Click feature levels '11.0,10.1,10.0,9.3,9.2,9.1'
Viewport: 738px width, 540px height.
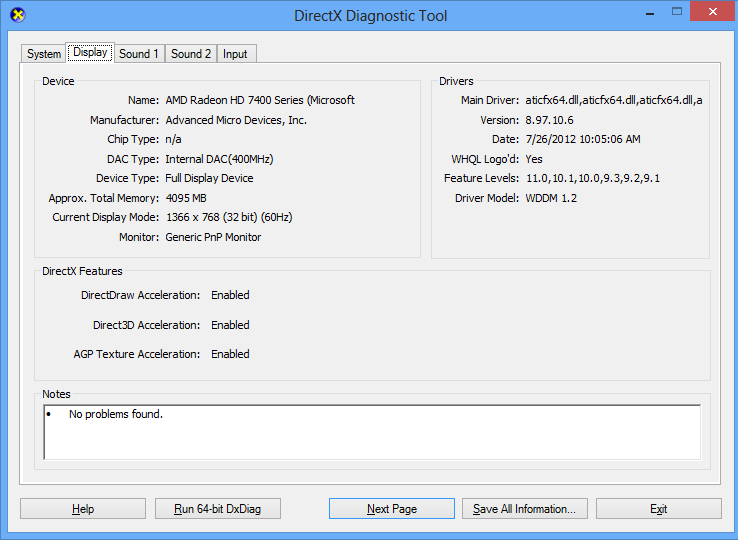coord(593,178)
